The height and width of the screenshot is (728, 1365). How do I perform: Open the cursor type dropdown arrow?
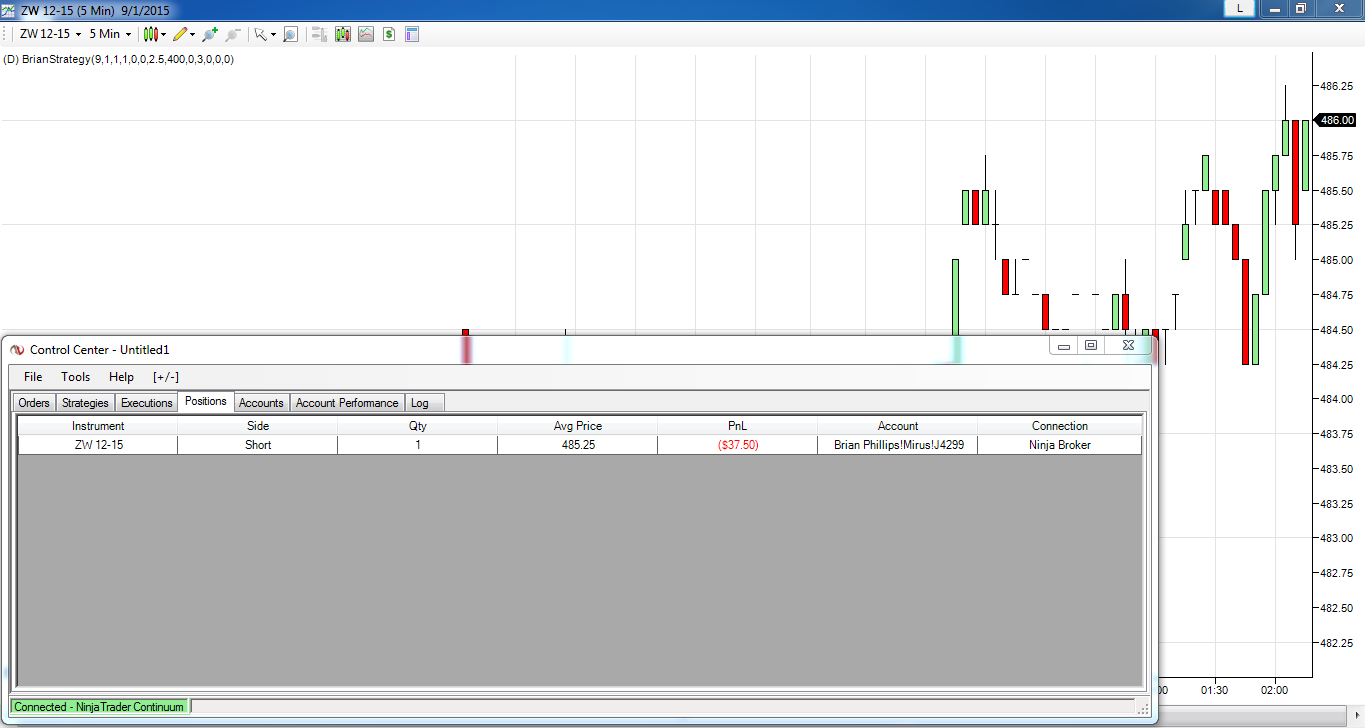tap(273, 35)
